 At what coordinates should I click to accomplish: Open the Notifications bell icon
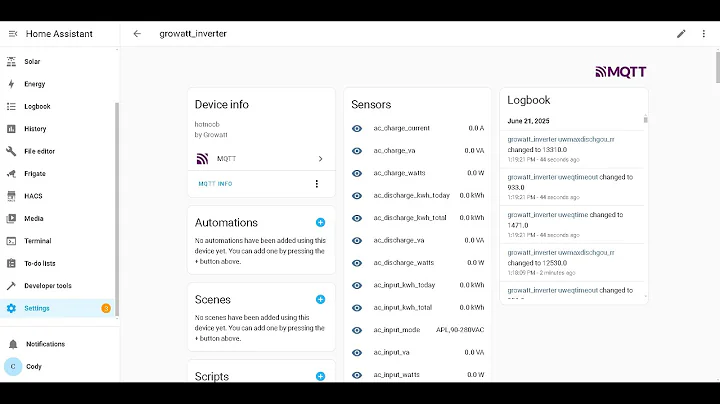[x=13, y=344]
